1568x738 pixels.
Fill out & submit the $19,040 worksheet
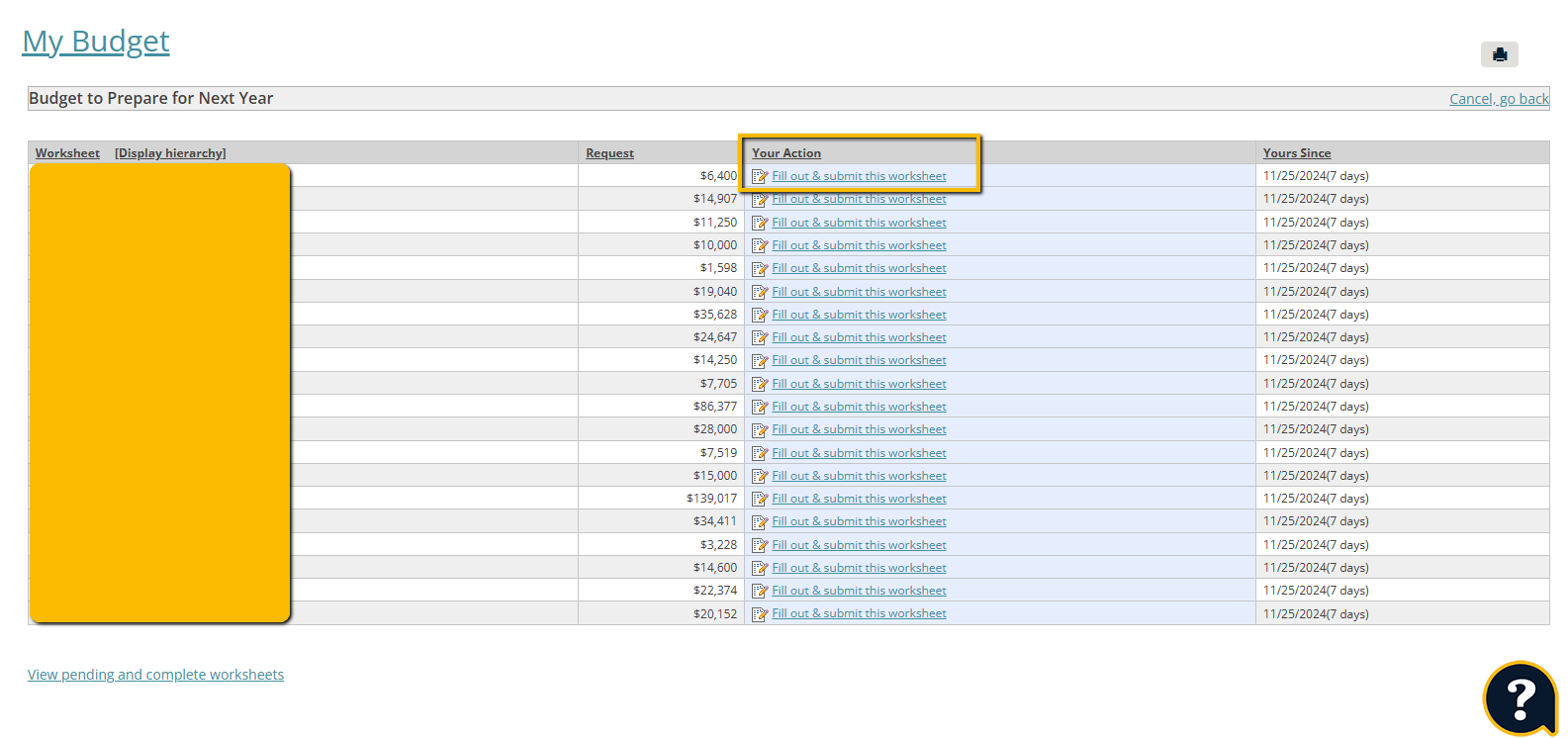pyautogui.click(x=859, y=292)
